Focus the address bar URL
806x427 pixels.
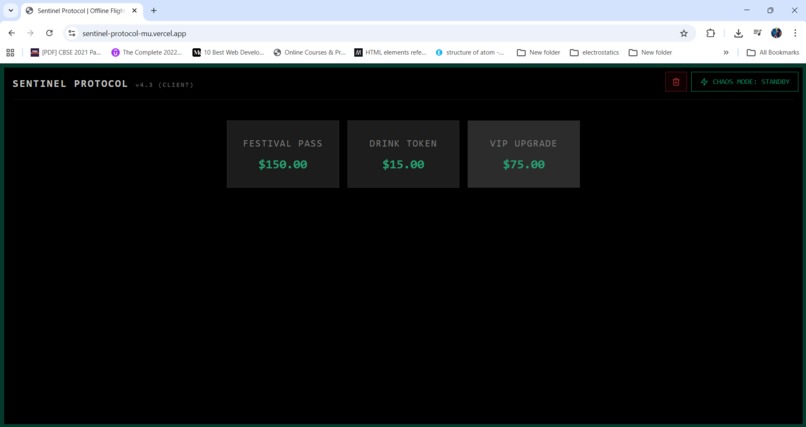click(134, 33)
